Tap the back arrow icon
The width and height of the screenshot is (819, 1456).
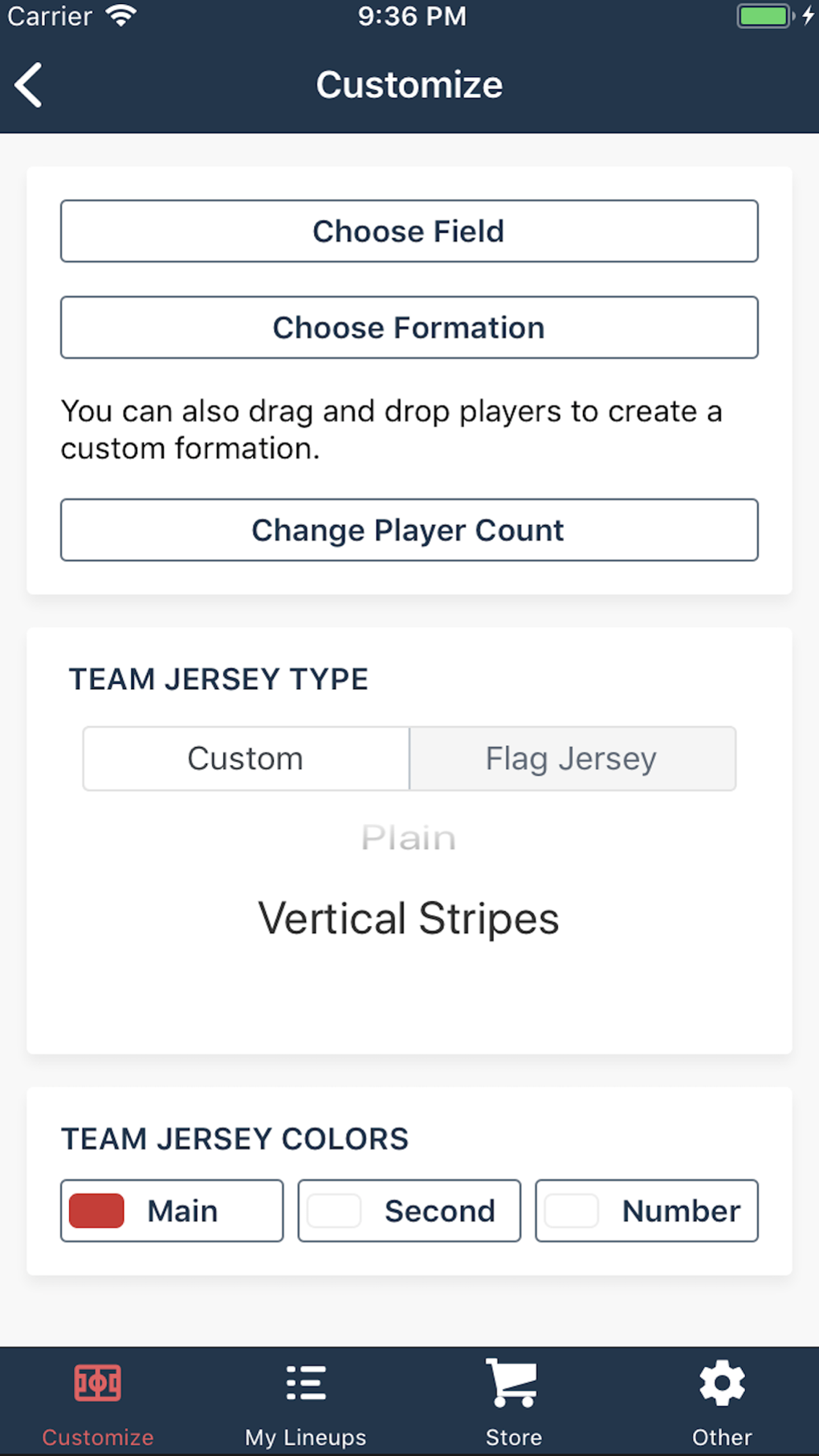[29, 85]
